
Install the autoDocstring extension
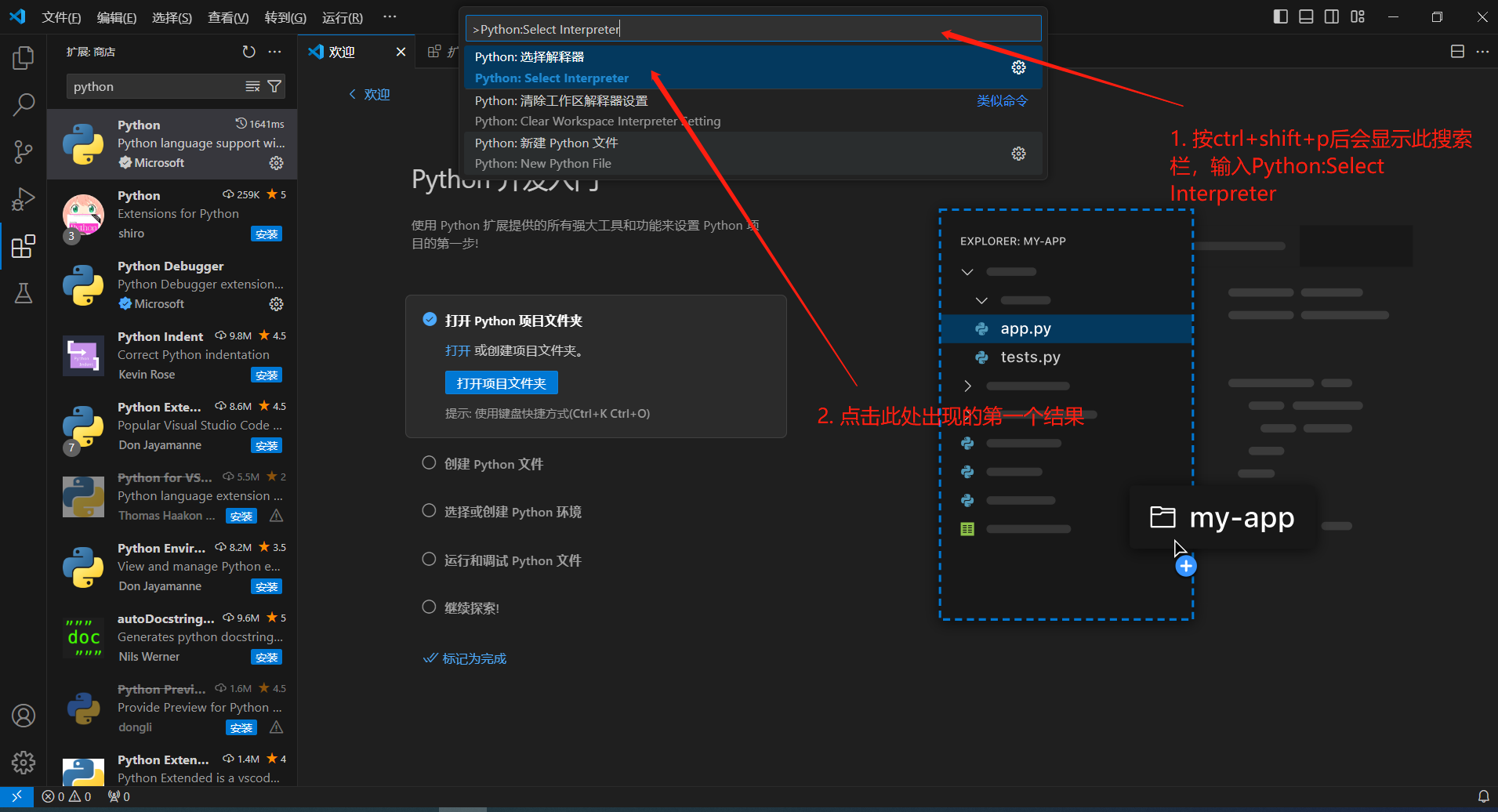[x=267, y=658]
